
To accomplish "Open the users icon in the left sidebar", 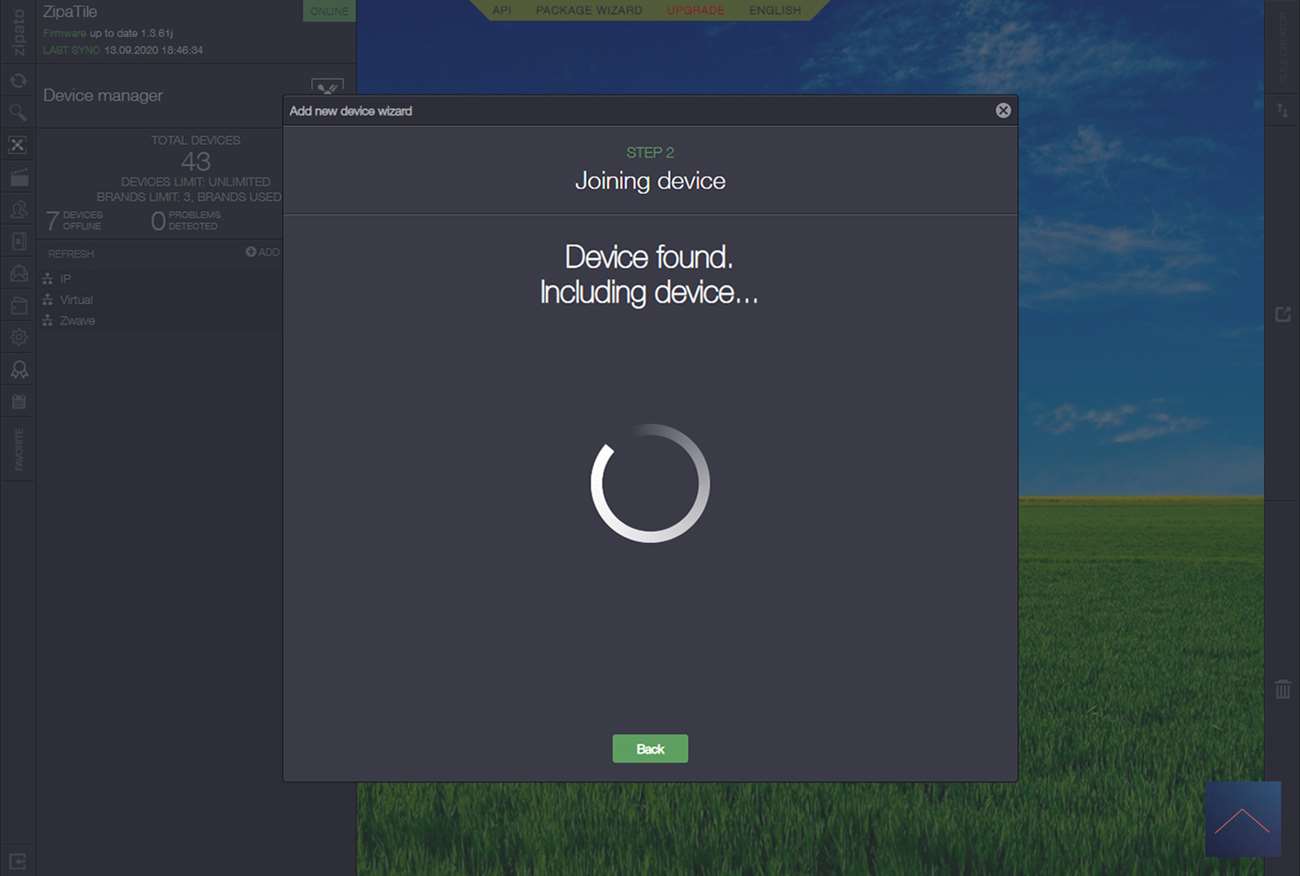I will (18, 209).
